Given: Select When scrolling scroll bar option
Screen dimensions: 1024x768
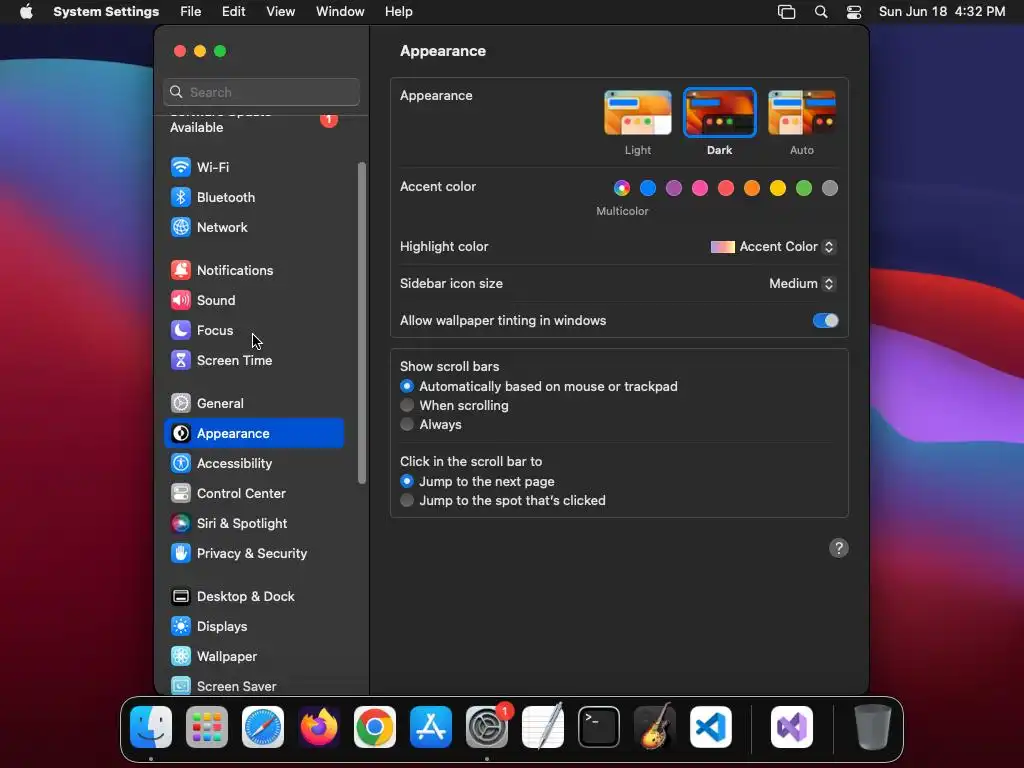Looking at the screenshot, I should pyautogui.click(x=407, y=406).
